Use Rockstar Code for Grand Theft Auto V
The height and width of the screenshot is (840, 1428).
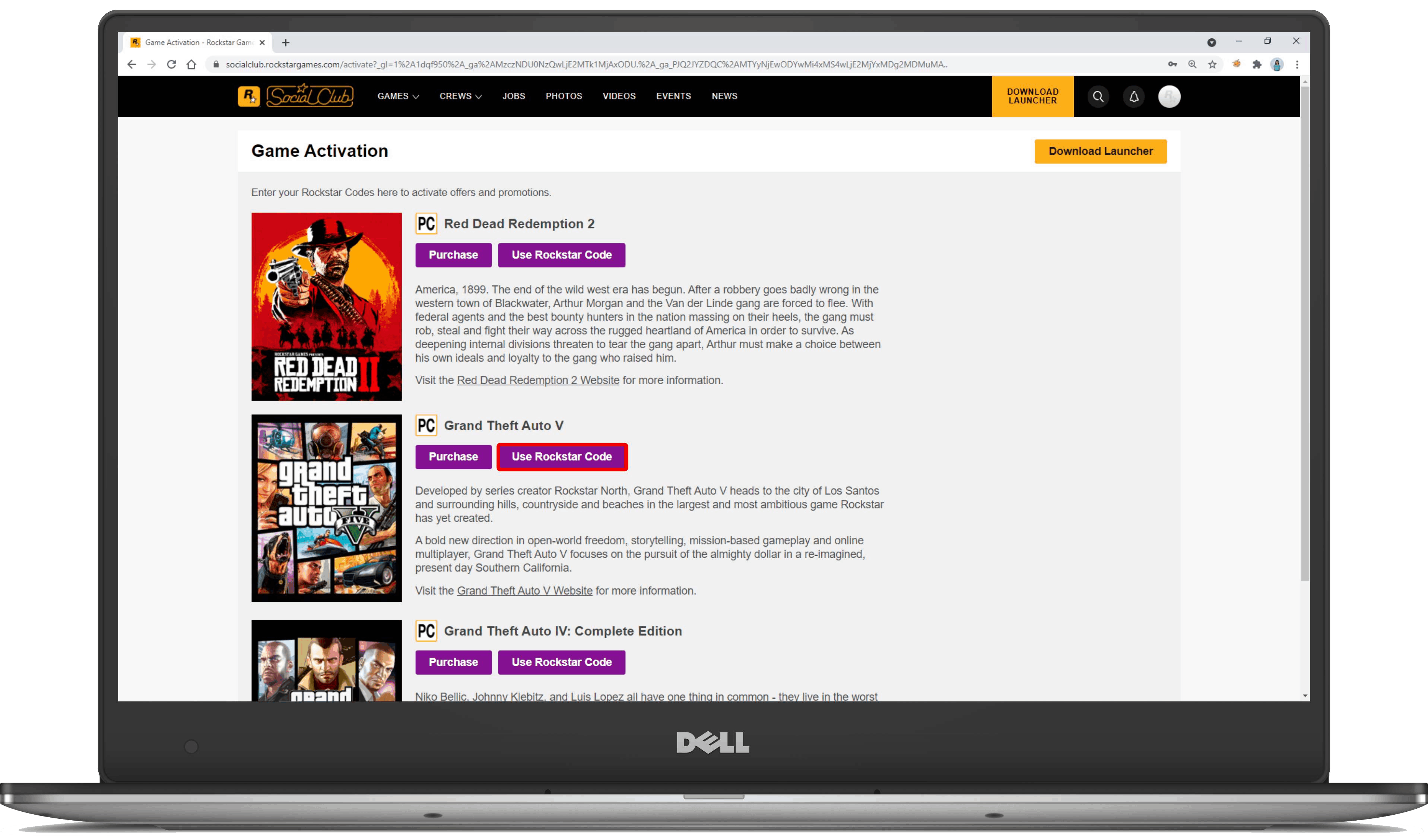click(x=562, y=456)
